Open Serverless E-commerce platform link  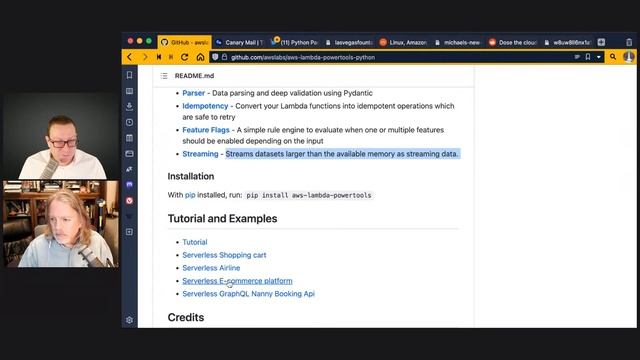237,281
